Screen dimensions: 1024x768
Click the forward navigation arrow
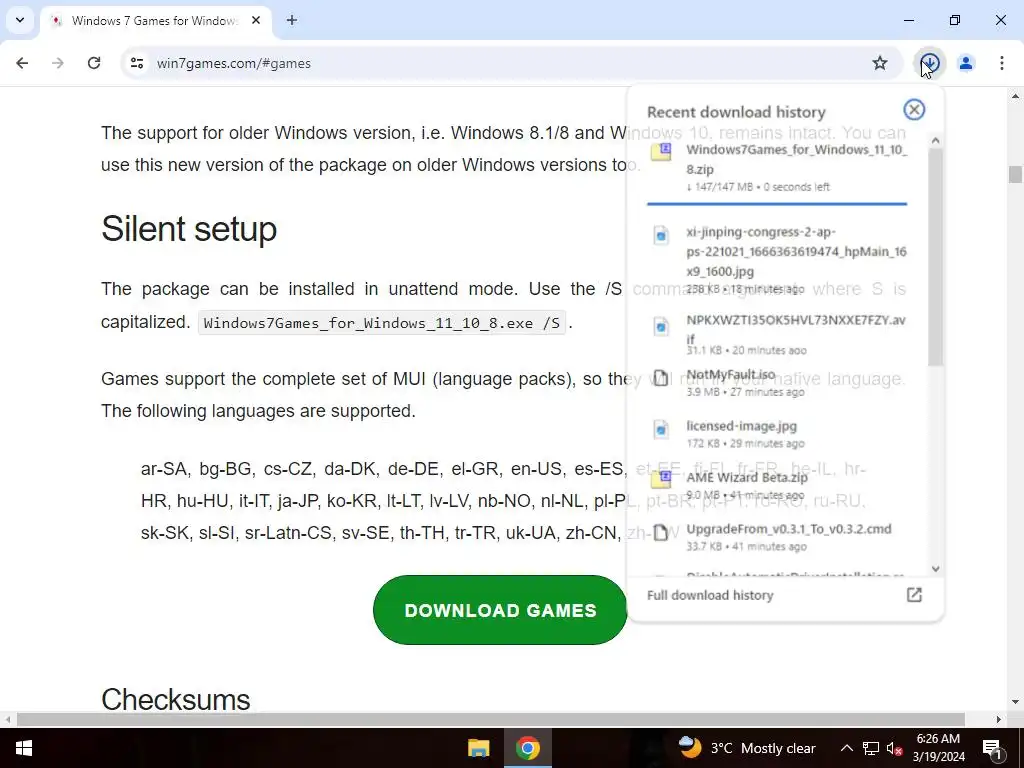(x=58, y=63)
